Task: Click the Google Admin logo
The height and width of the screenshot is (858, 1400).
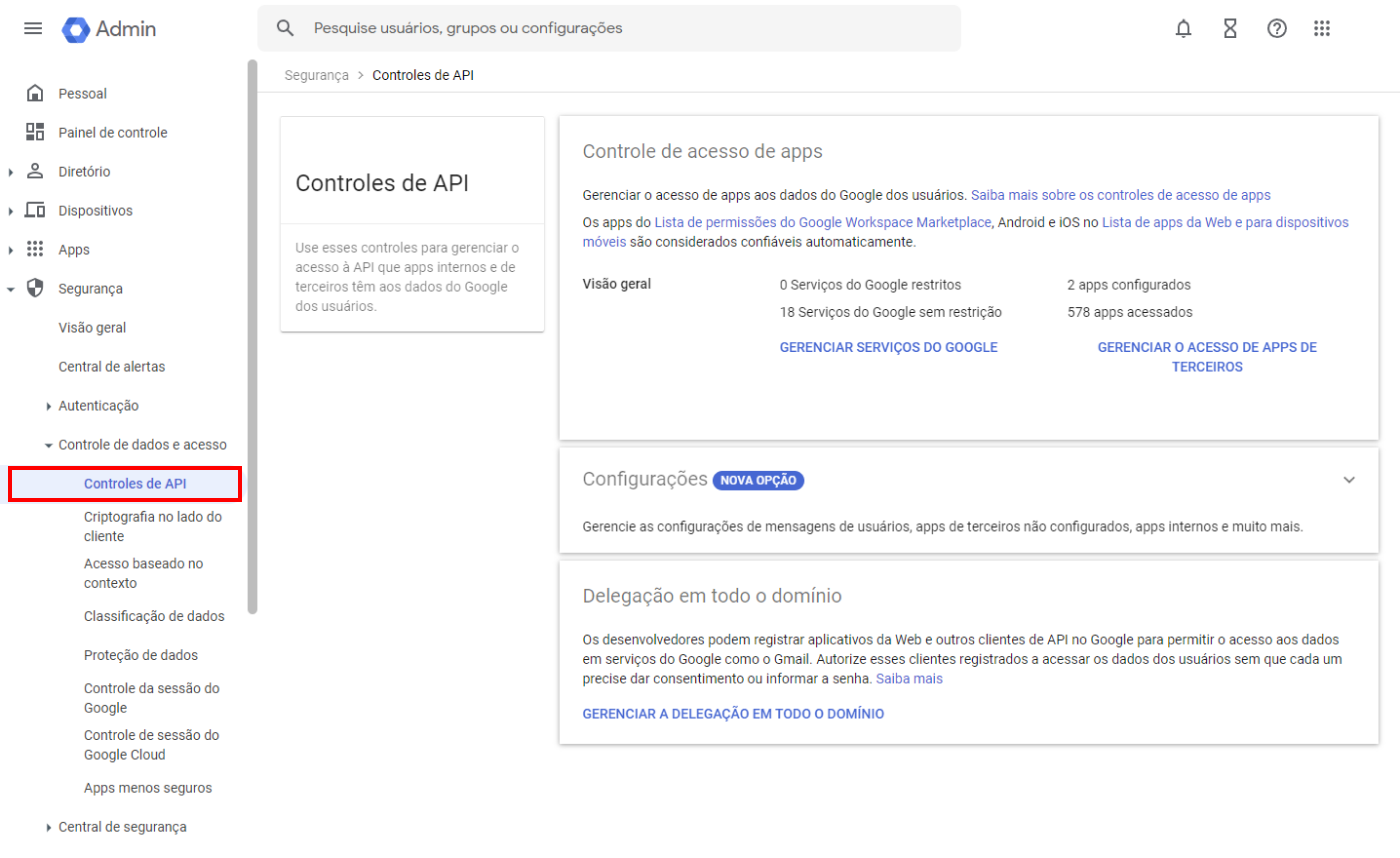Action: point(109,29)
